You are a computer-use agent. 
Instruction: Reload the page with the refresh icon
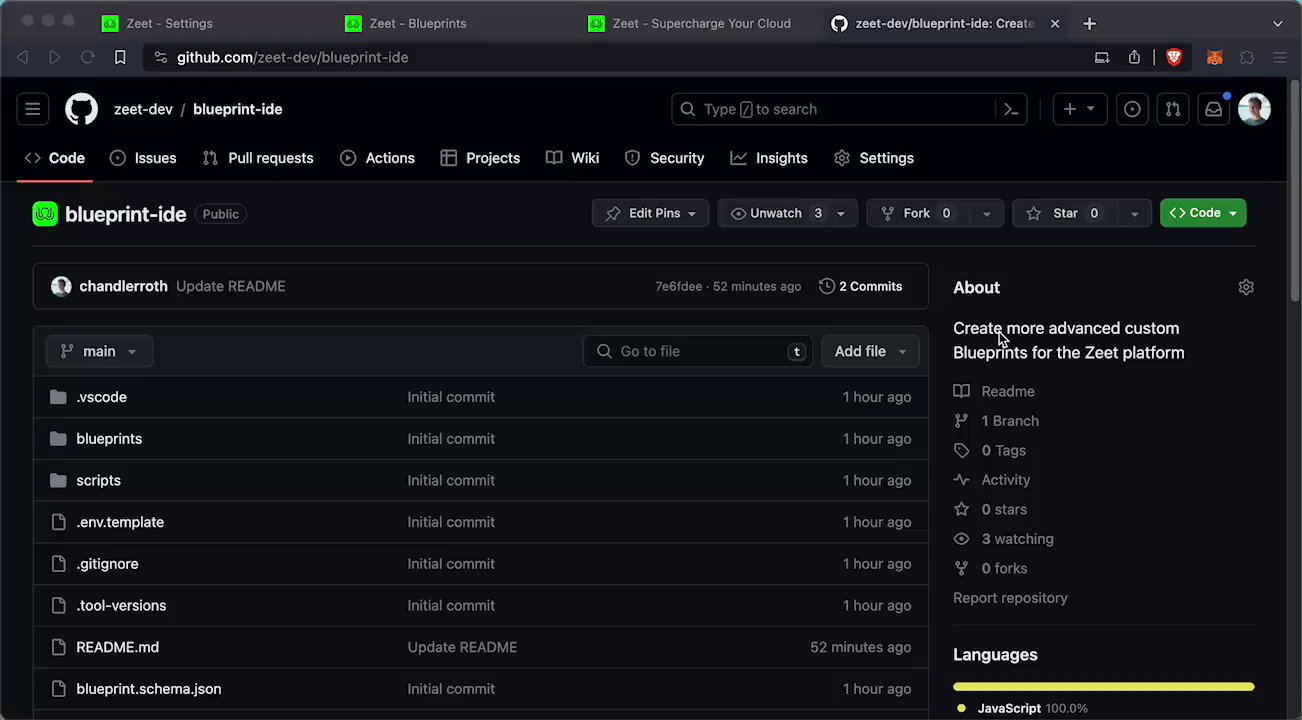click(x=87, y=57)
